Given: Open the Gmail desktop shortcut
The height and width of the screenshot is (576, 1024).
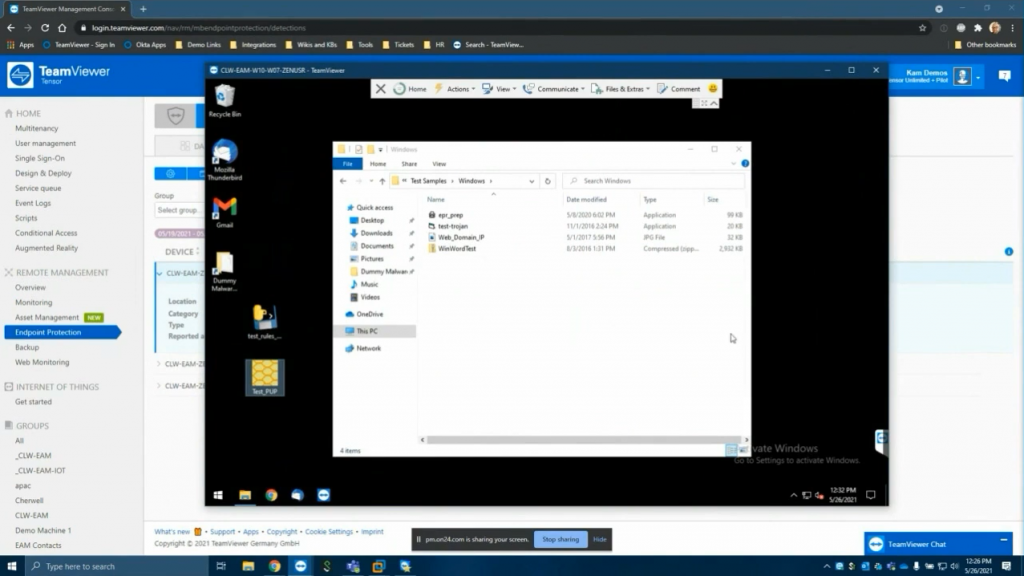Looking at the screenshot, I should (225, 213).
